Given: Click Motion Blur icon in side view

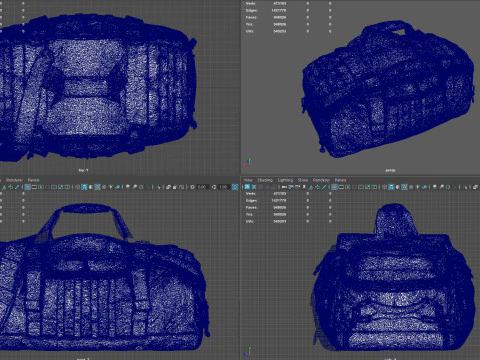Looking at the screenshot, I should [x=441, y=187].
